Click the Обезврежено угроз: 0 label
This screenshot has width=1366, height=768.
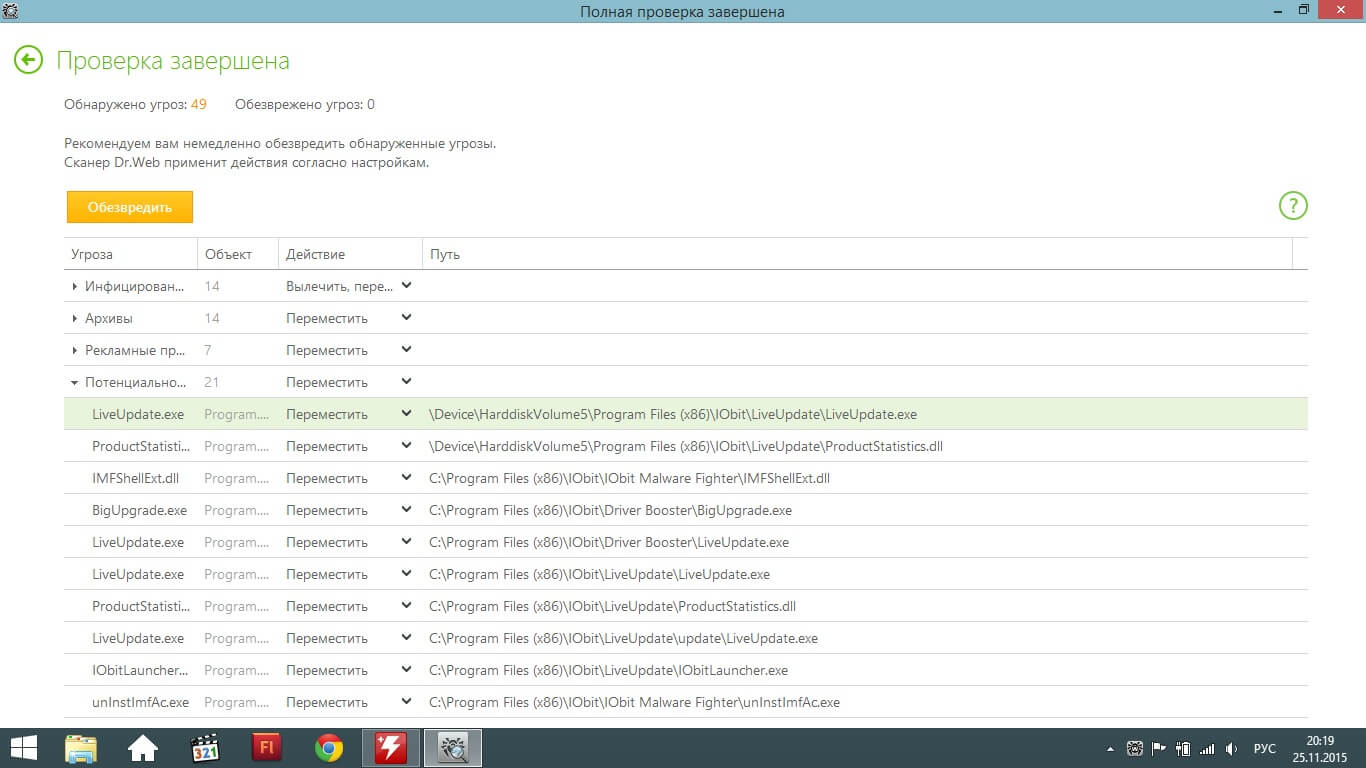click(305, 104)
